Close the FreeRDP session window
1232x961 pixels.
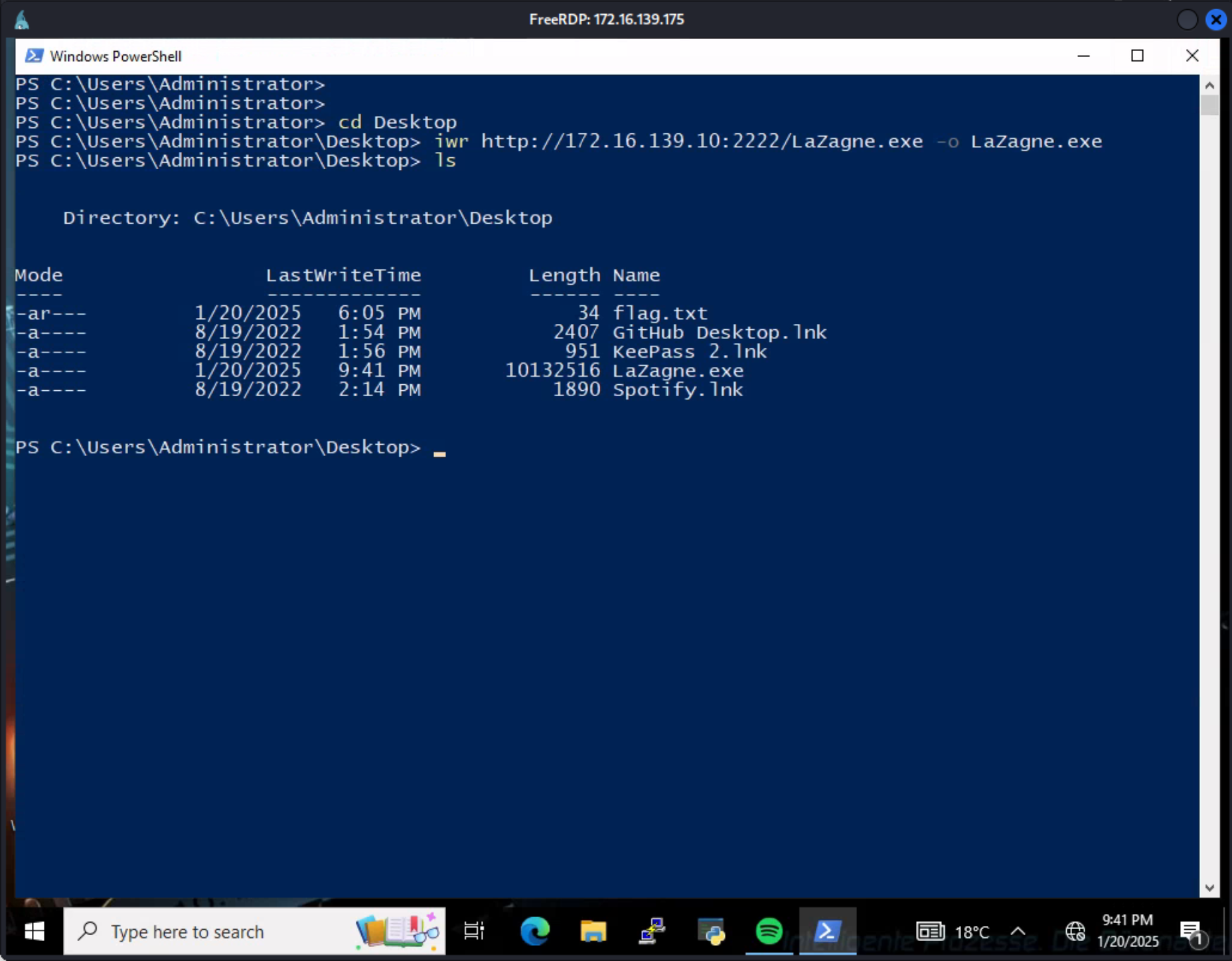1216,20
